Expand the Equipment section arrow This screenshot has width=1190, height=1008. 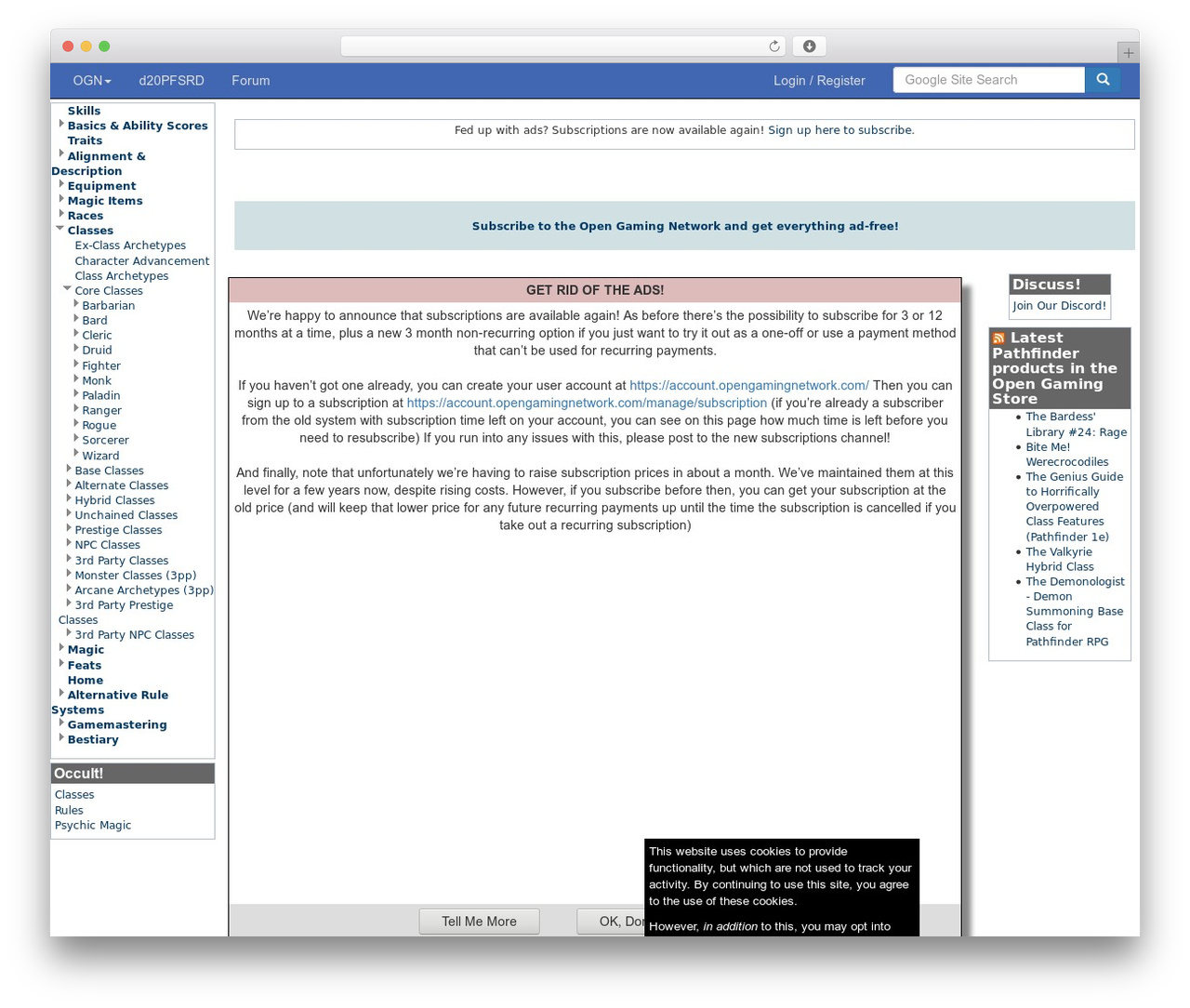(61, 184)
